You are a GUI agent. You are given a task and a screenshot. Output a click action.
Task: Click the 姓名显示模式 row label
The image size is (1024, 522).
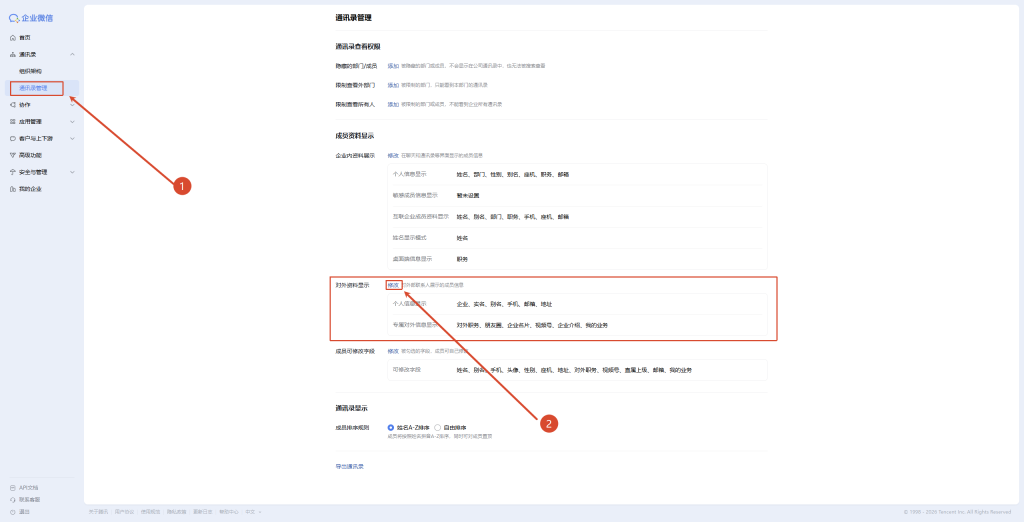[x=409, y=238]
